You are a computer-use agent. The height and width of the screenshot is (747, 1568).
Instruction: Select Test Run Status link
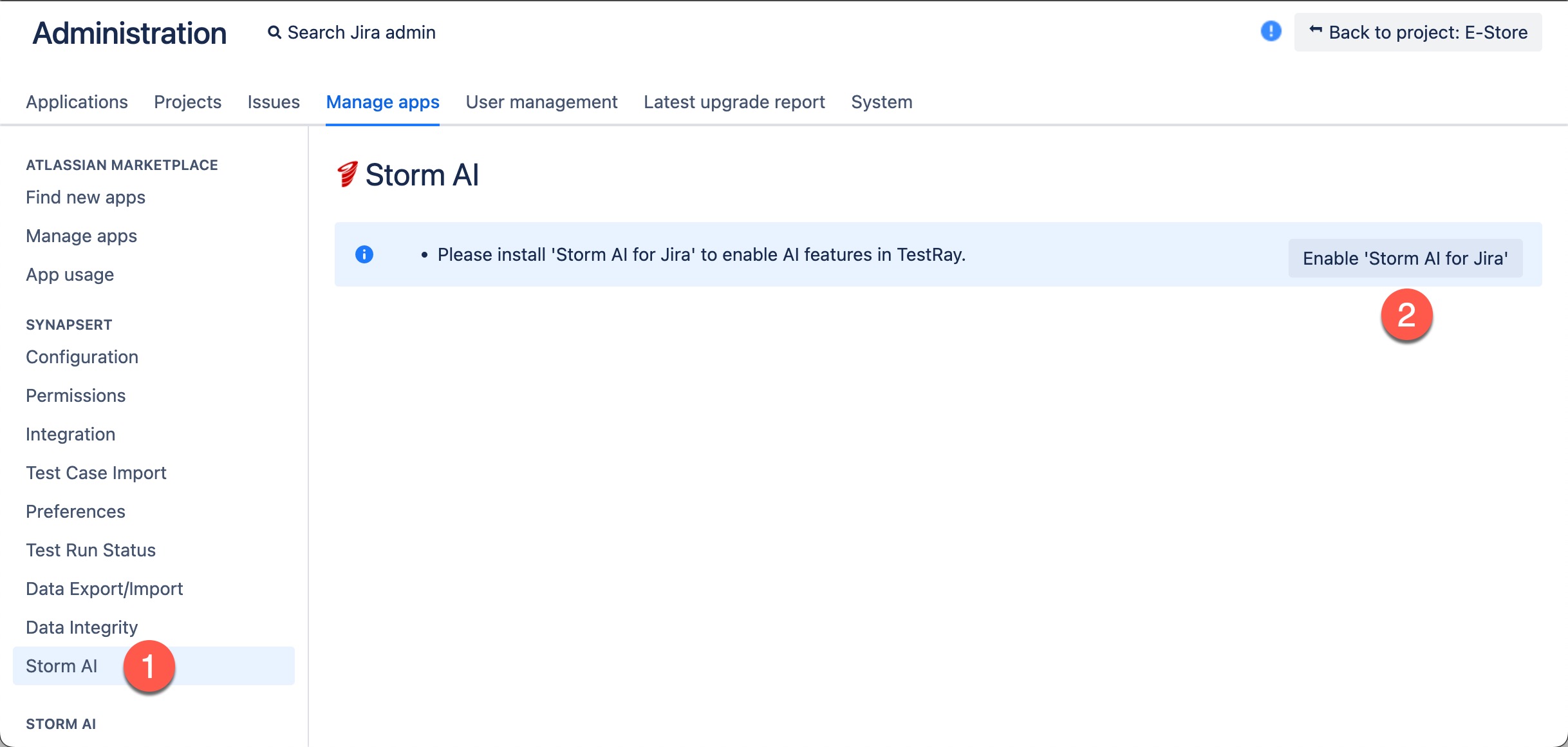pos(91,550)
